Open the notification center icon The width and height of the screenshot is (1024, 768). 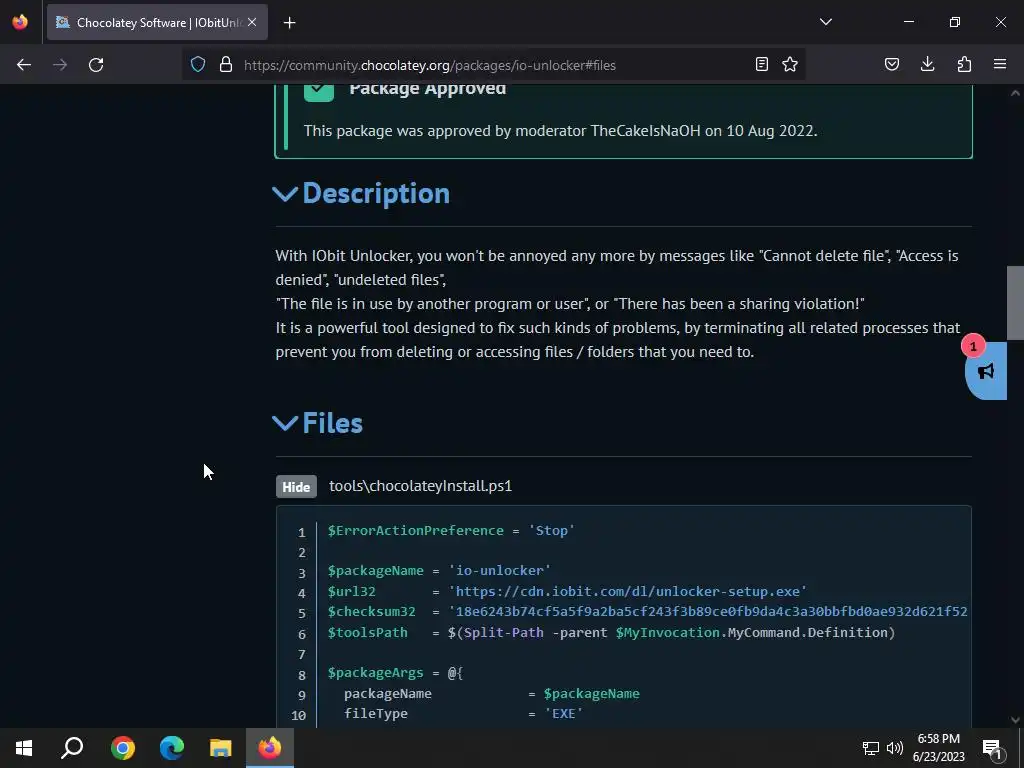point(992,748)
